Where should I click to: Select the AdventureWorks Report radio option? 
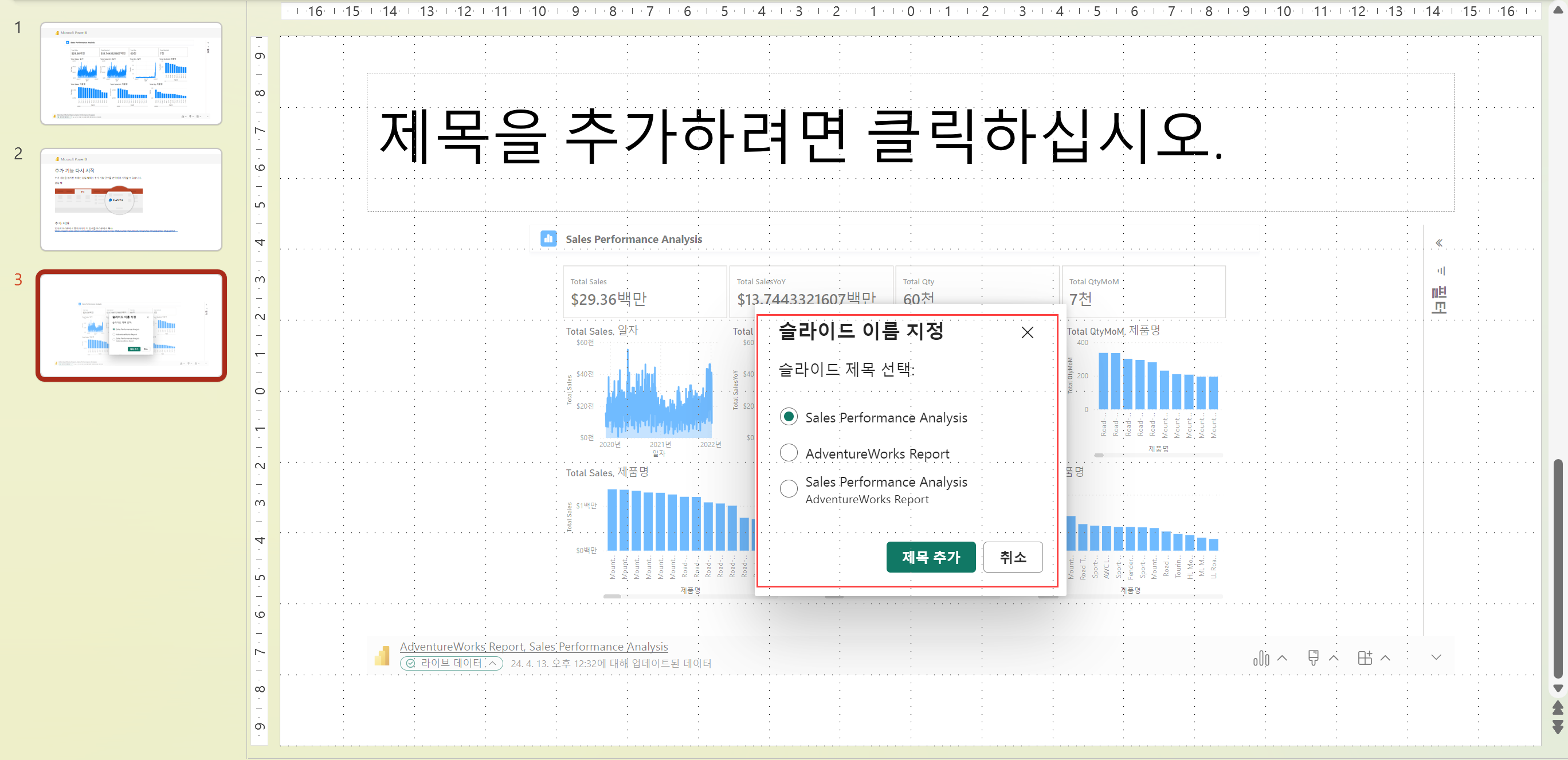[788, 453]
